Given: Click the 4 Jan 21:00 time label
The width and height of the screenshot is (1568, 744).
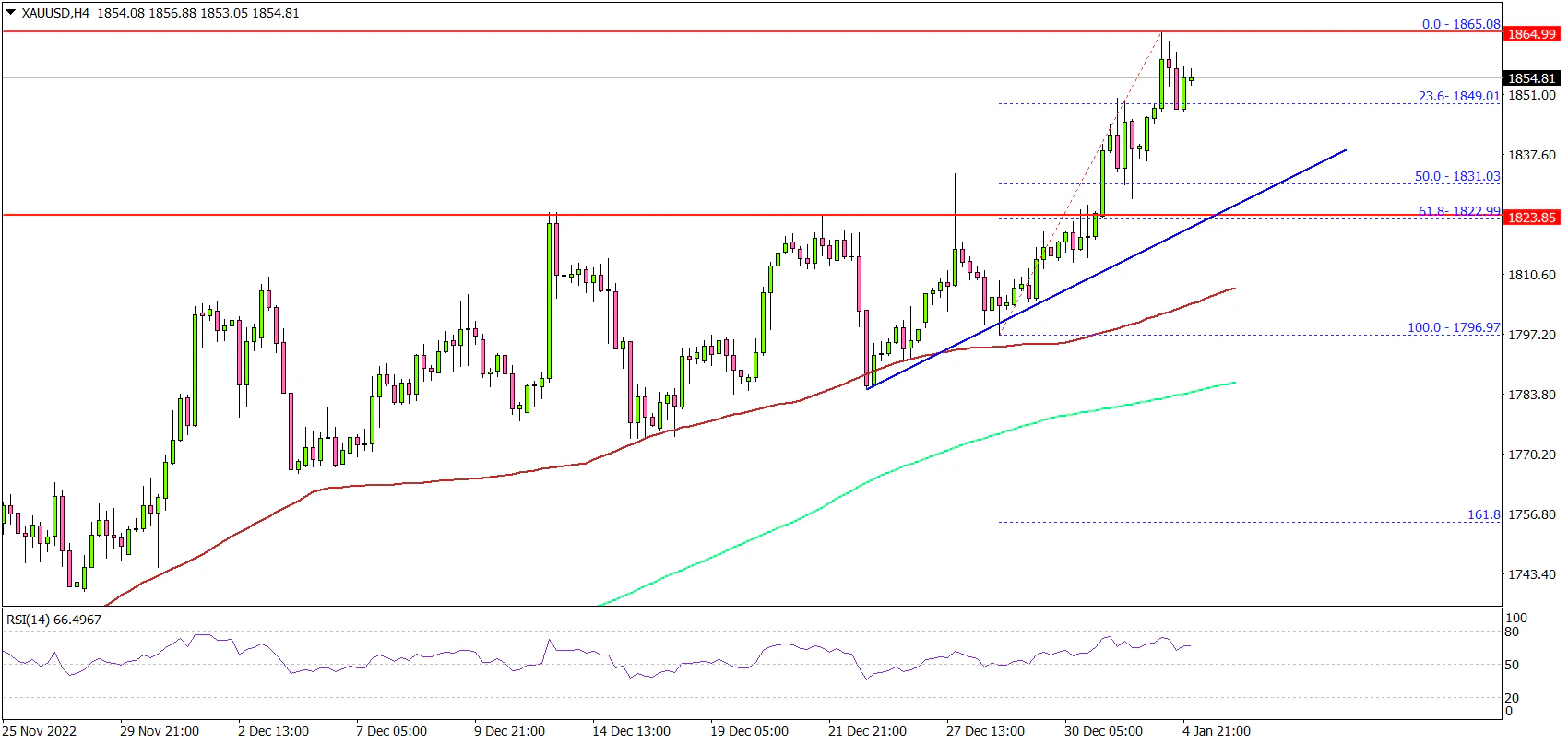Looking at the screenshot, I should [x=1216, y=731].
